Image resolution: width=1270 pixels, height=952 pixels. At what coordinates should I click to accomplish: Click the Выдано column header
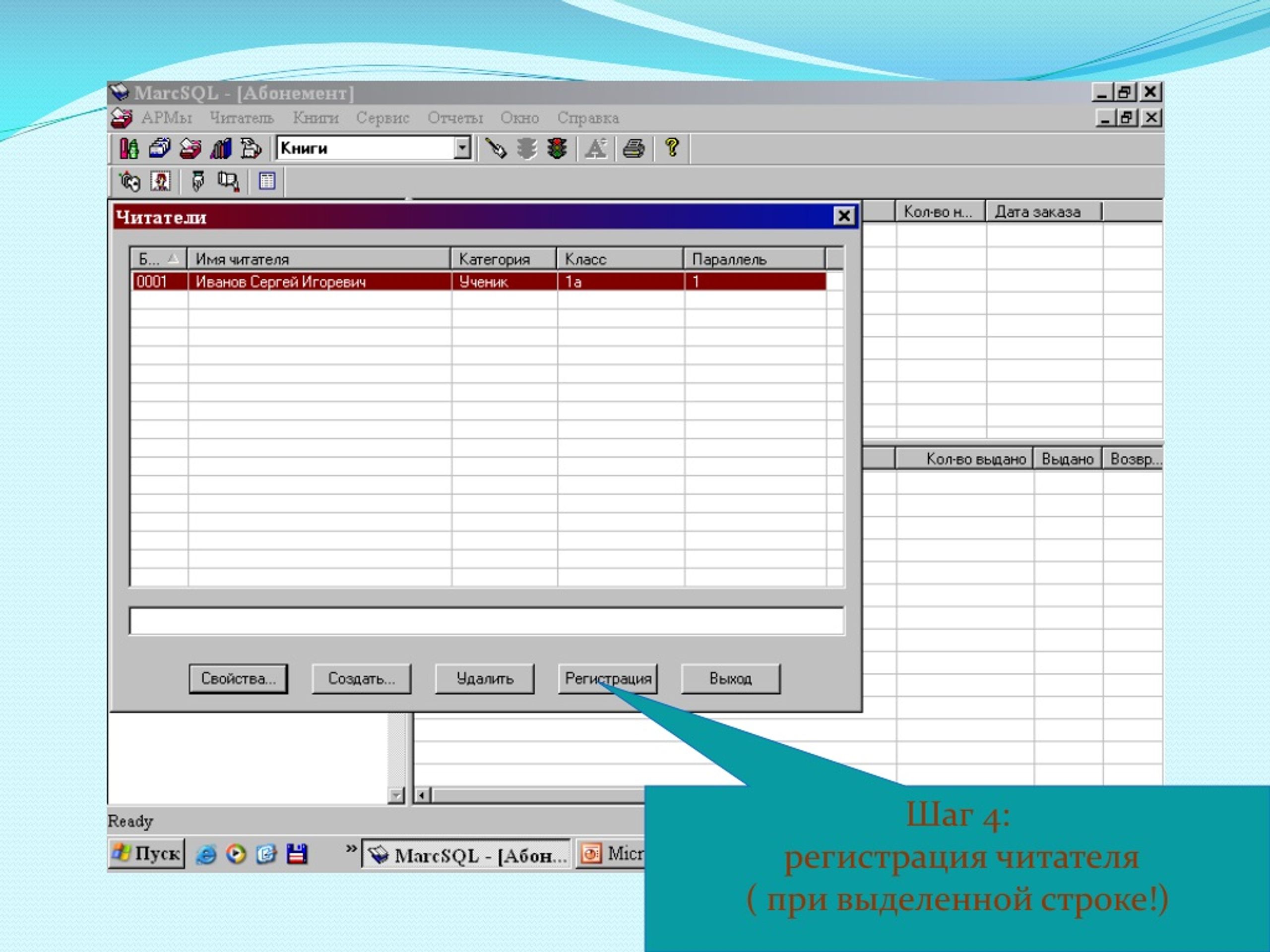coord(1067,459)
